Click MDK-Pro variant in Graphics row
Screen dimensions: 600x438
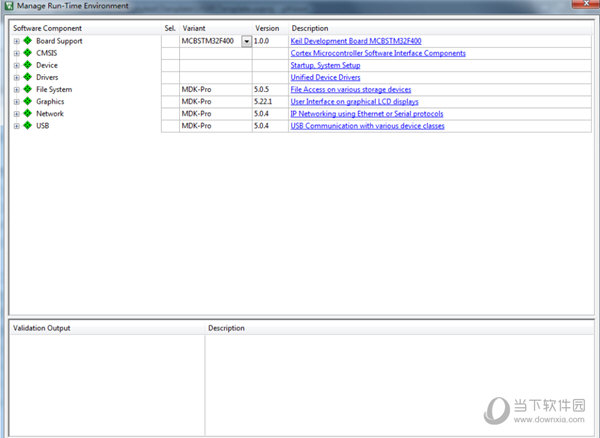click(196, 102)
